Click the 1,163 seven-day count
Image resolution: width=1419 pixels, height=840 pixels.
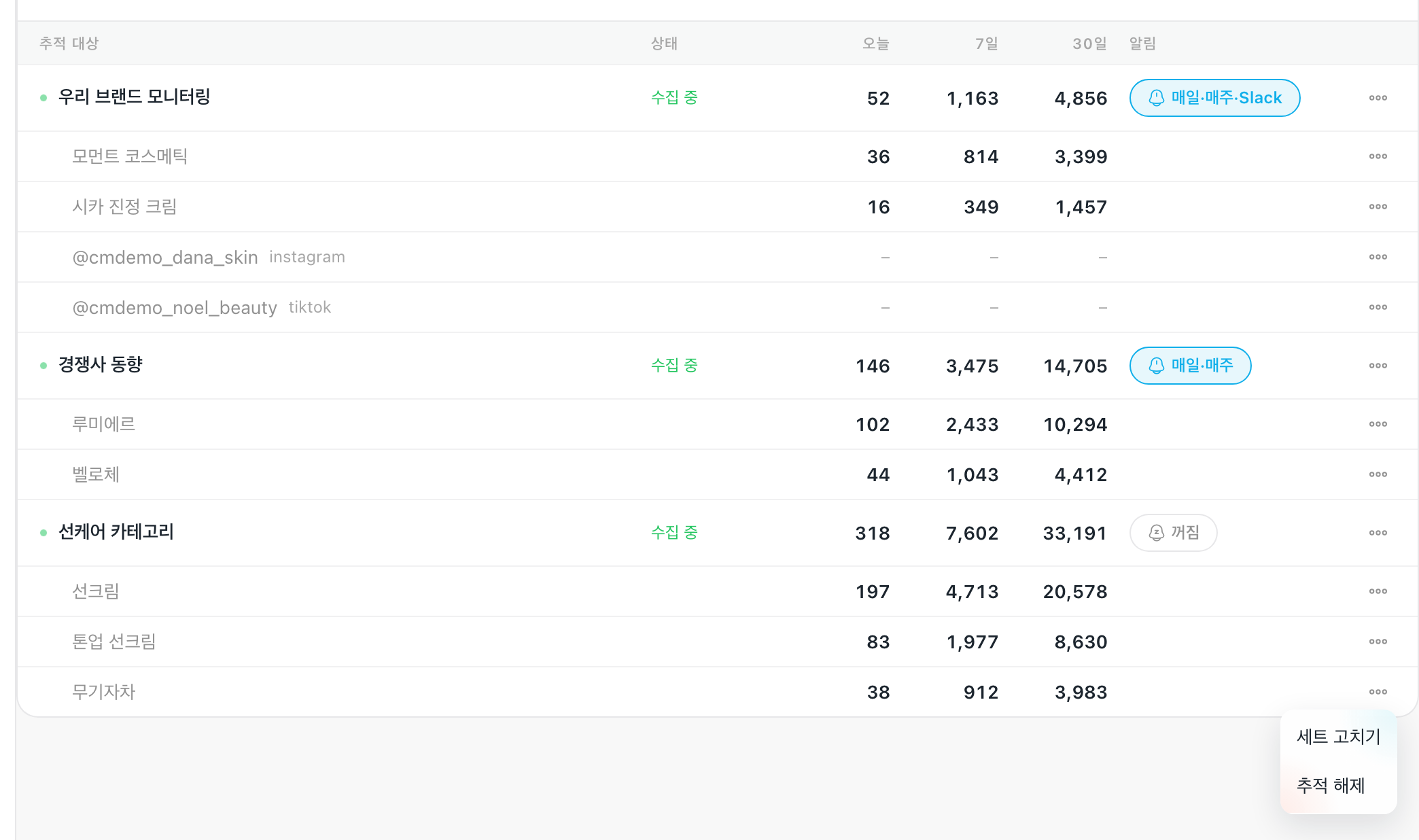[x=973, y=99]
